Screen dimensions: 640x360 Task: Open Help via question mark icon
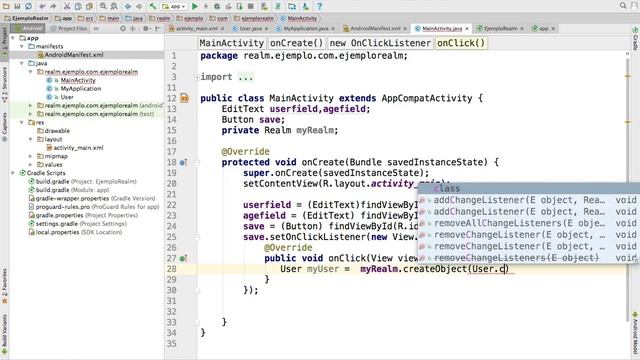click(320, 6)
